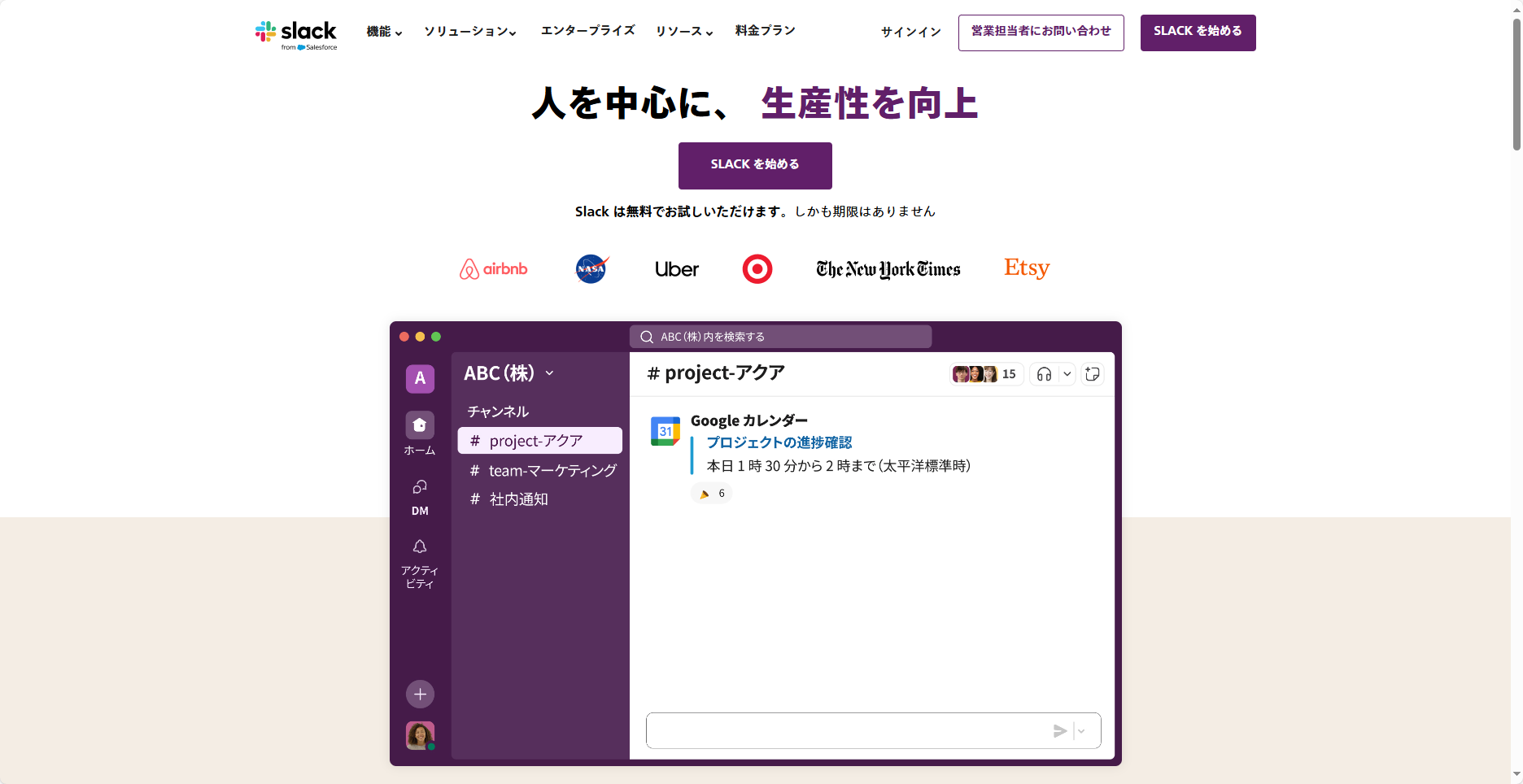
Task: Click the workspace A avatar icon
Action: point(420,378)
